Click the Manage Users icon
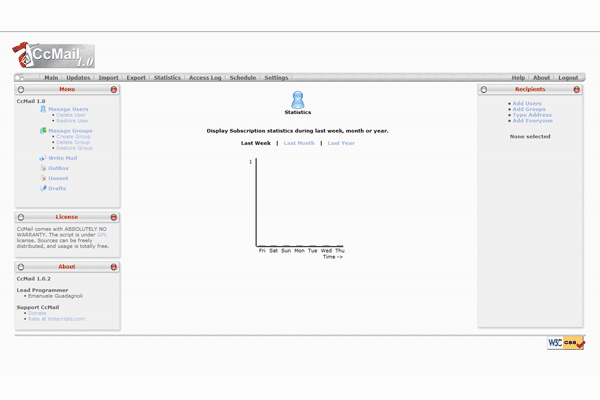Image resolution: width=600 pixels, height=400 pixels. tap(43, 109)
